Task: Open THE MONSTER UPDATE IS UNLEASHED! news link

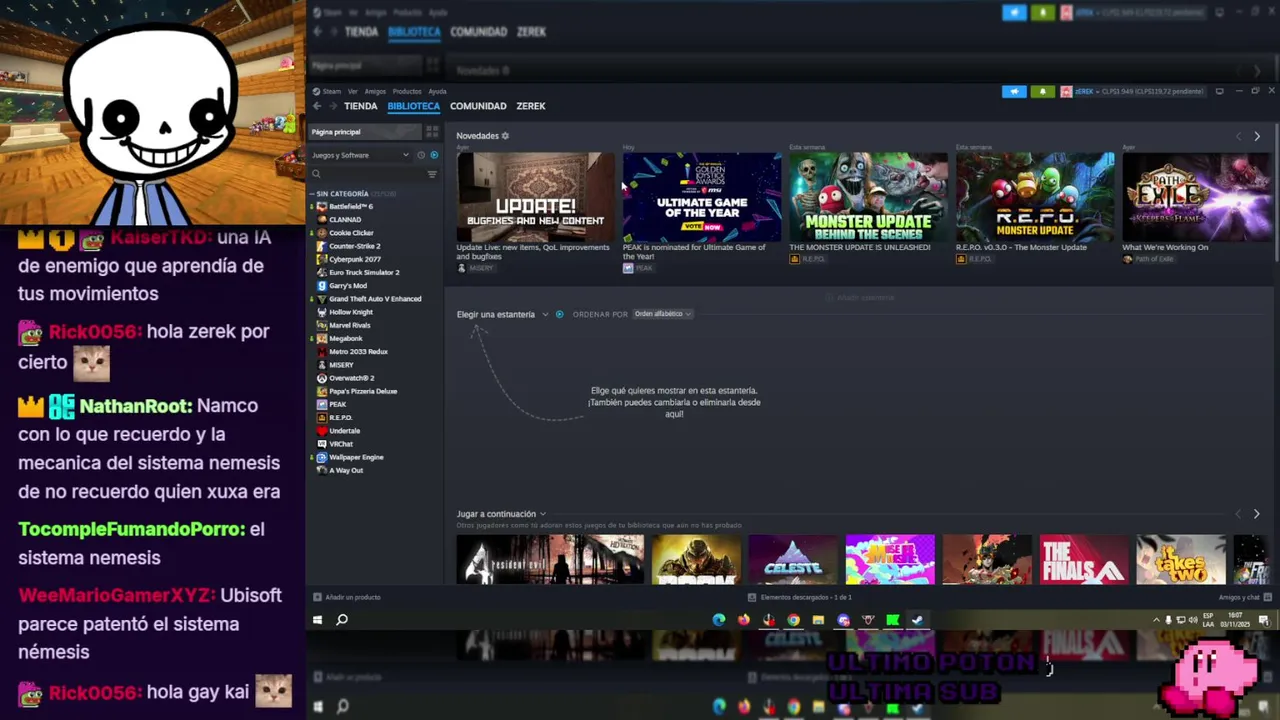Action: coord(859,247)
